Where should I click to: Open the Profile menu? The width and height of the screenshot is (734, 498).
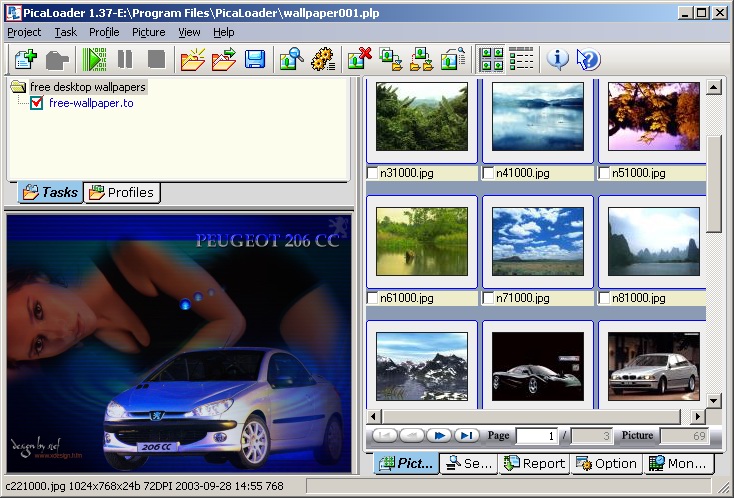point(104,32)
